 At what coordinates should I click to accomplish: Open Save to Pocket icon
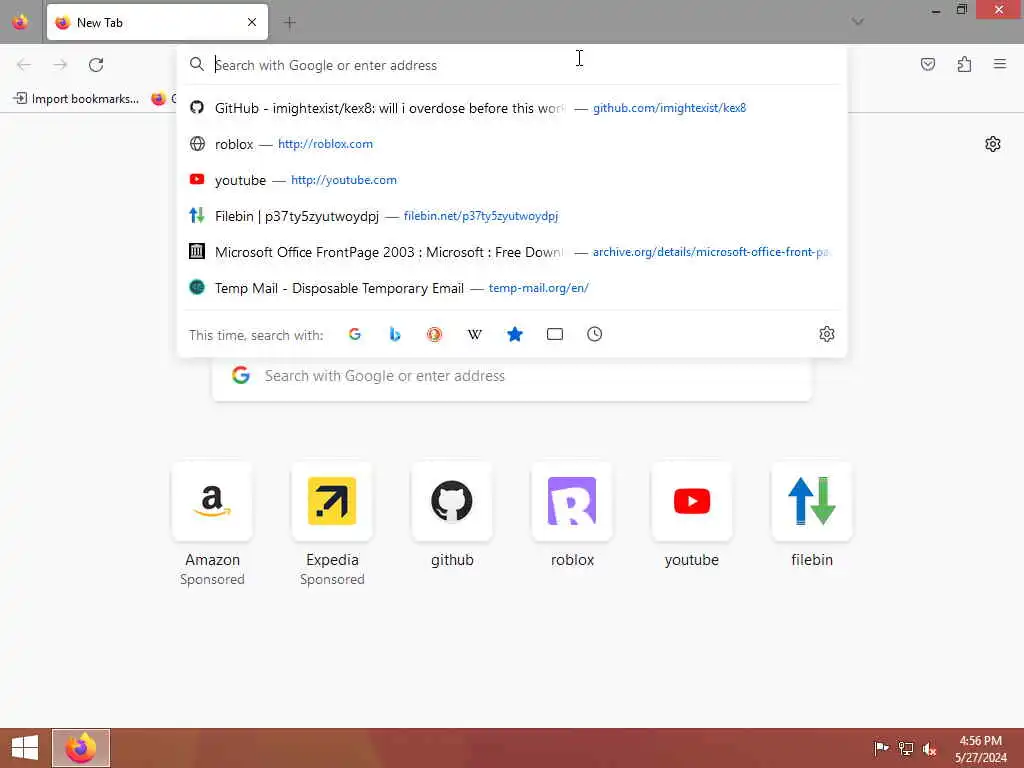click(x=928, y=64)
